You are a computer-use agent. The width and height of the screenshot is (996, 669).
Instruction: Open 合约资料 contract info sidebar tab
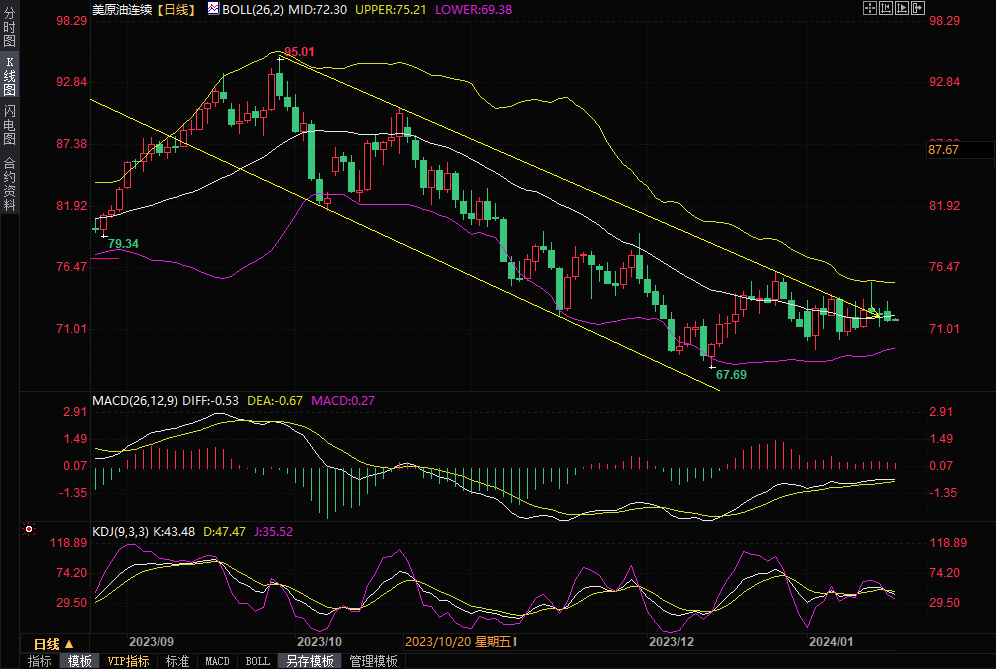[9, 183]
